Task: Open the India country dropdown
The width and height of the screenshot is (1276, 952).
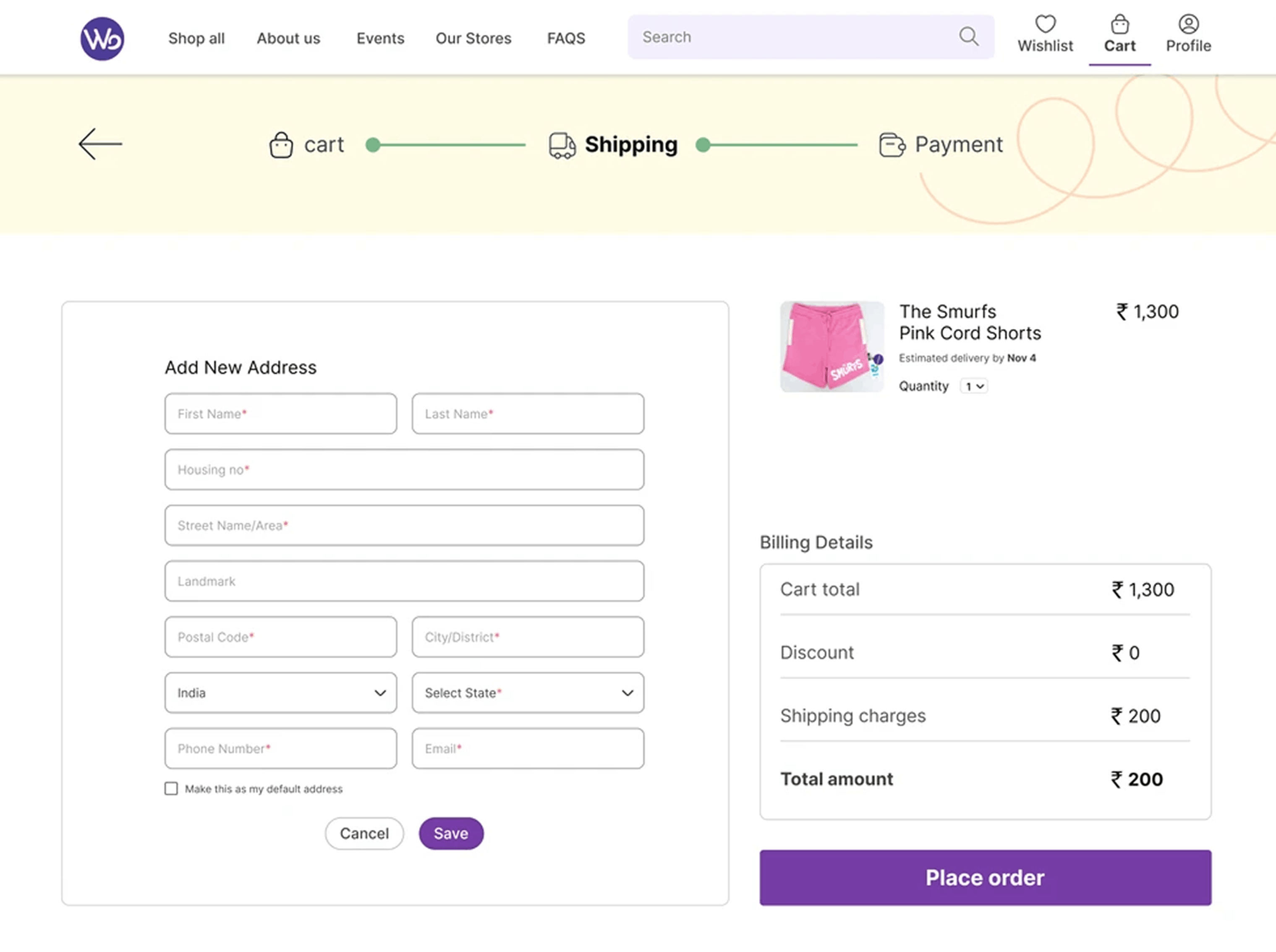Action: [281, 693]
